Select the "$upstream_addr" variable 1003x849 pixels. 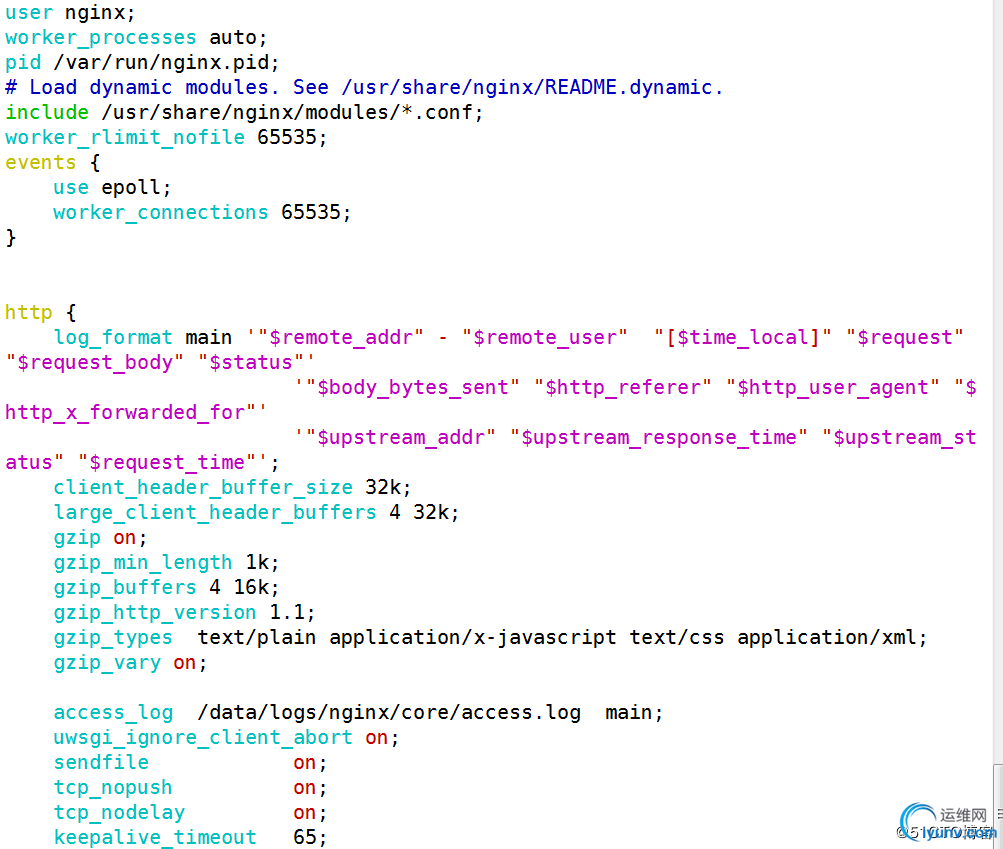tap(400, 437)
